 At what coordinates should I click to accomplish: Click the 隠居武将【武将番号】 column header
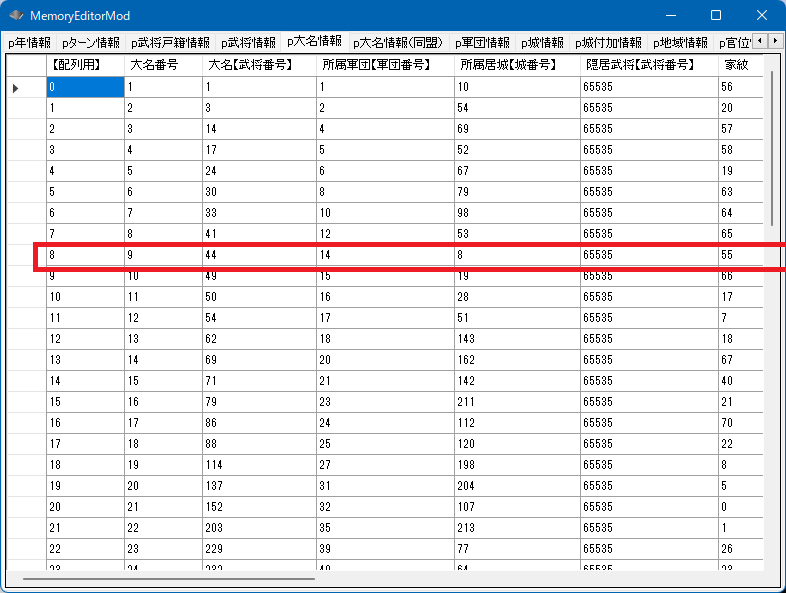pos(647,65)
